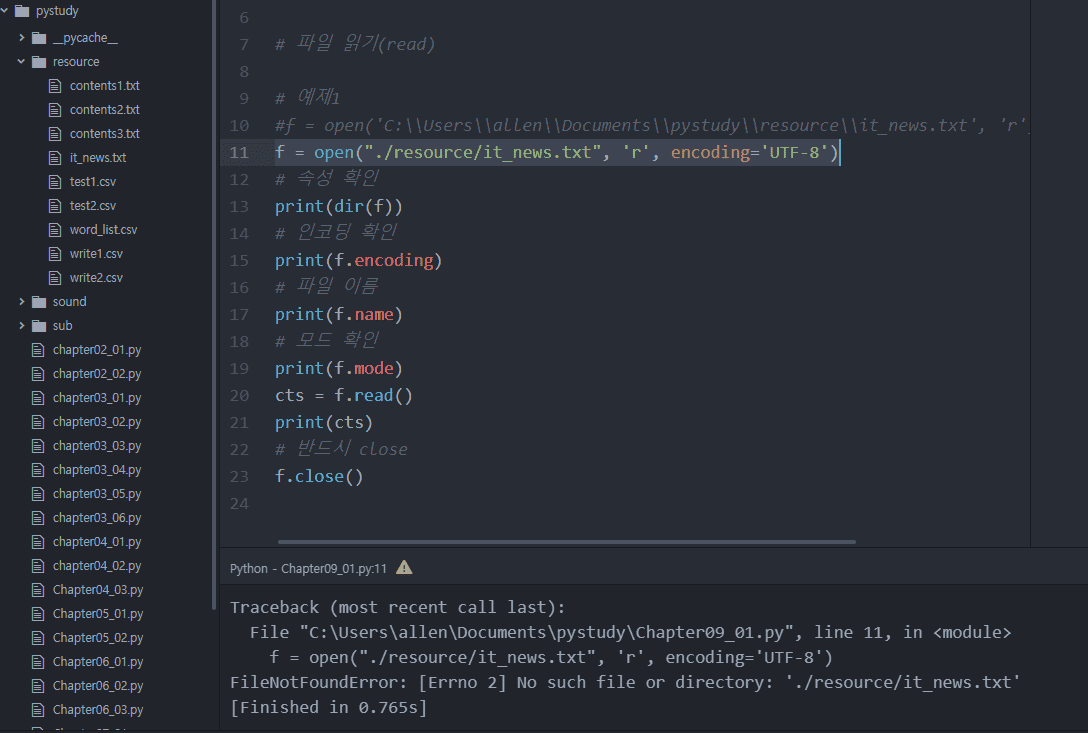The width and height of the screenshot is (1088, 733).
Task: Open chapter03_03.py file
Action: click(97, 446)
